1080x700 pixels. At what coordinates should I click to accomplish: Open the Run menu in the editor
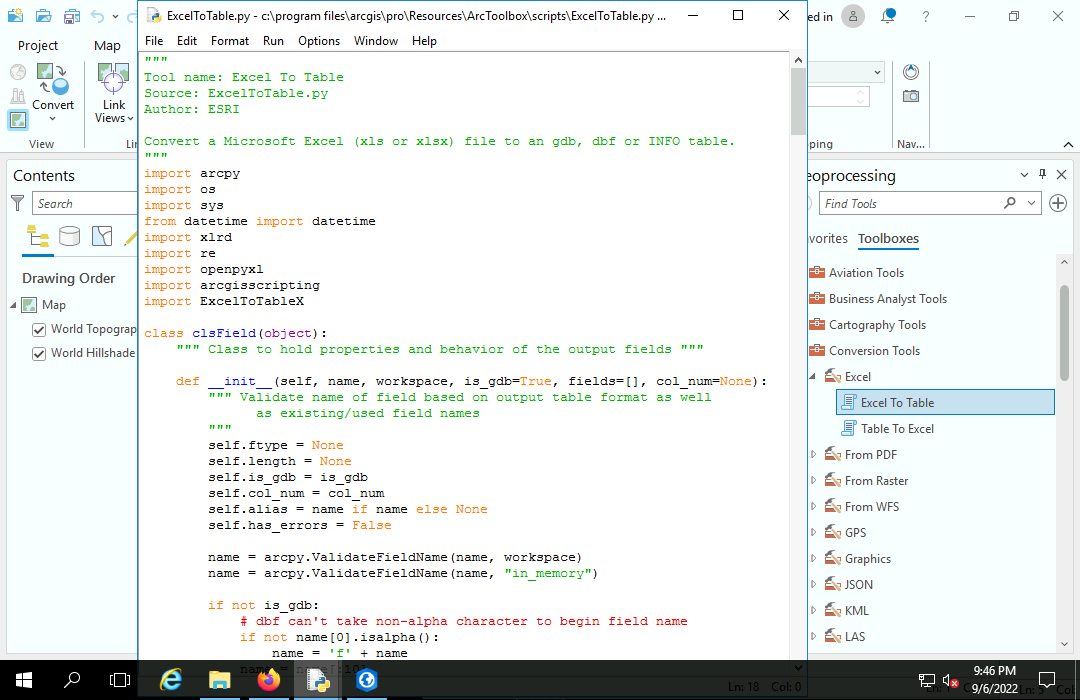click(273, 41)
